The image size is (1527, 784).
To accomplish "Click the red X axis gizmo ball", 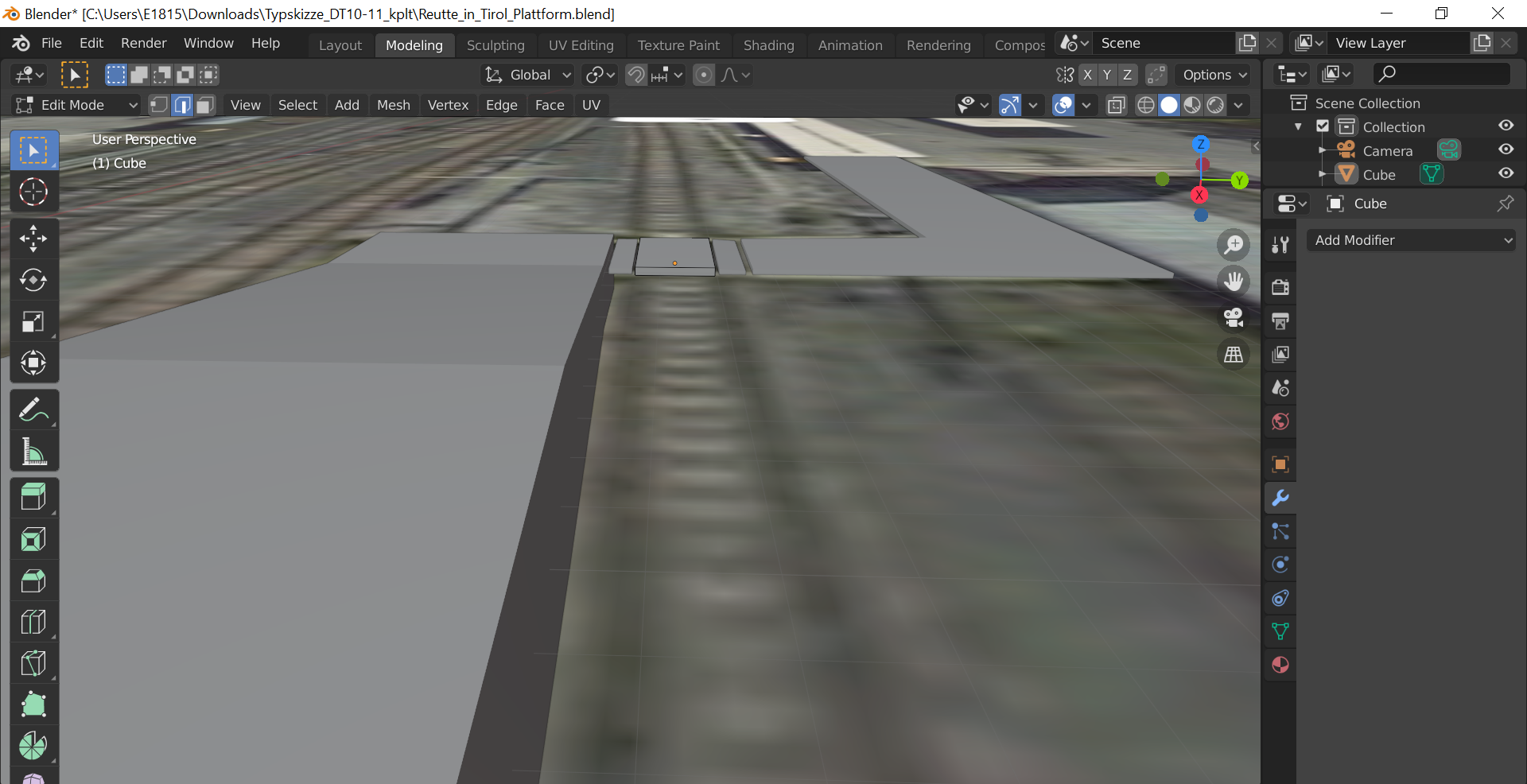I will point(1199,195).
